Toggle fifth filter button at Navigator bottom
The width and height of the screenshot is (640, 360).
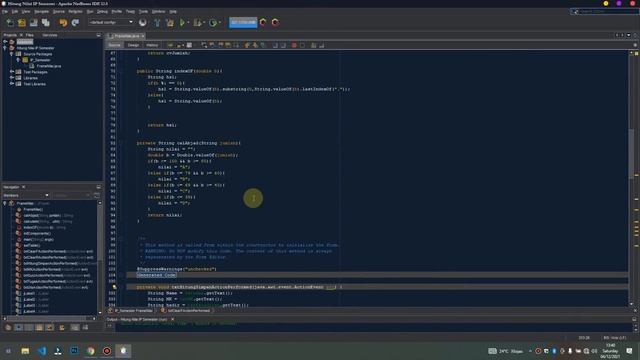tap(50, 327)
